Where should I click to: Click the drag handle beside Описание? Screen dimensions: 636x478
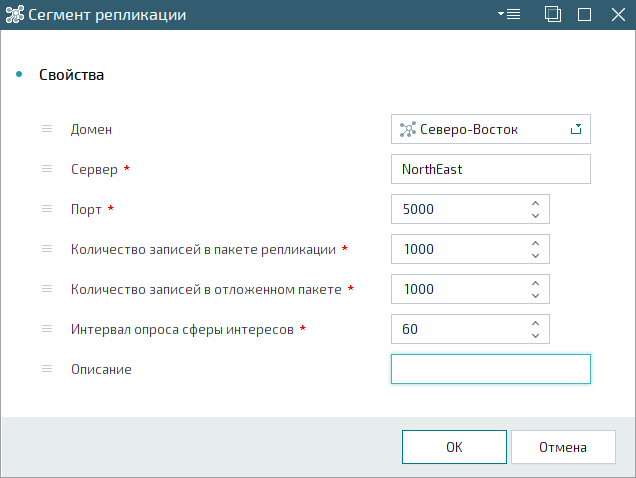(47, 369)
